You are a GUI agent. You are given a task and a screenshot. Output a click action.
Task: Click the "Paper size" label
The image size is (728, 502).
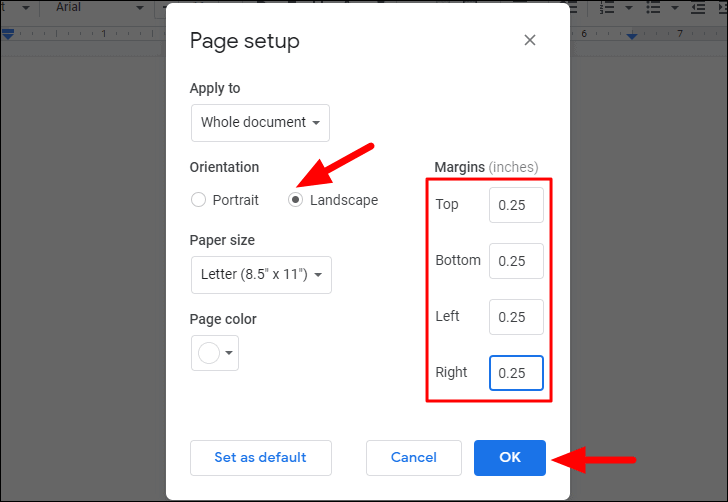pos(222,241)
